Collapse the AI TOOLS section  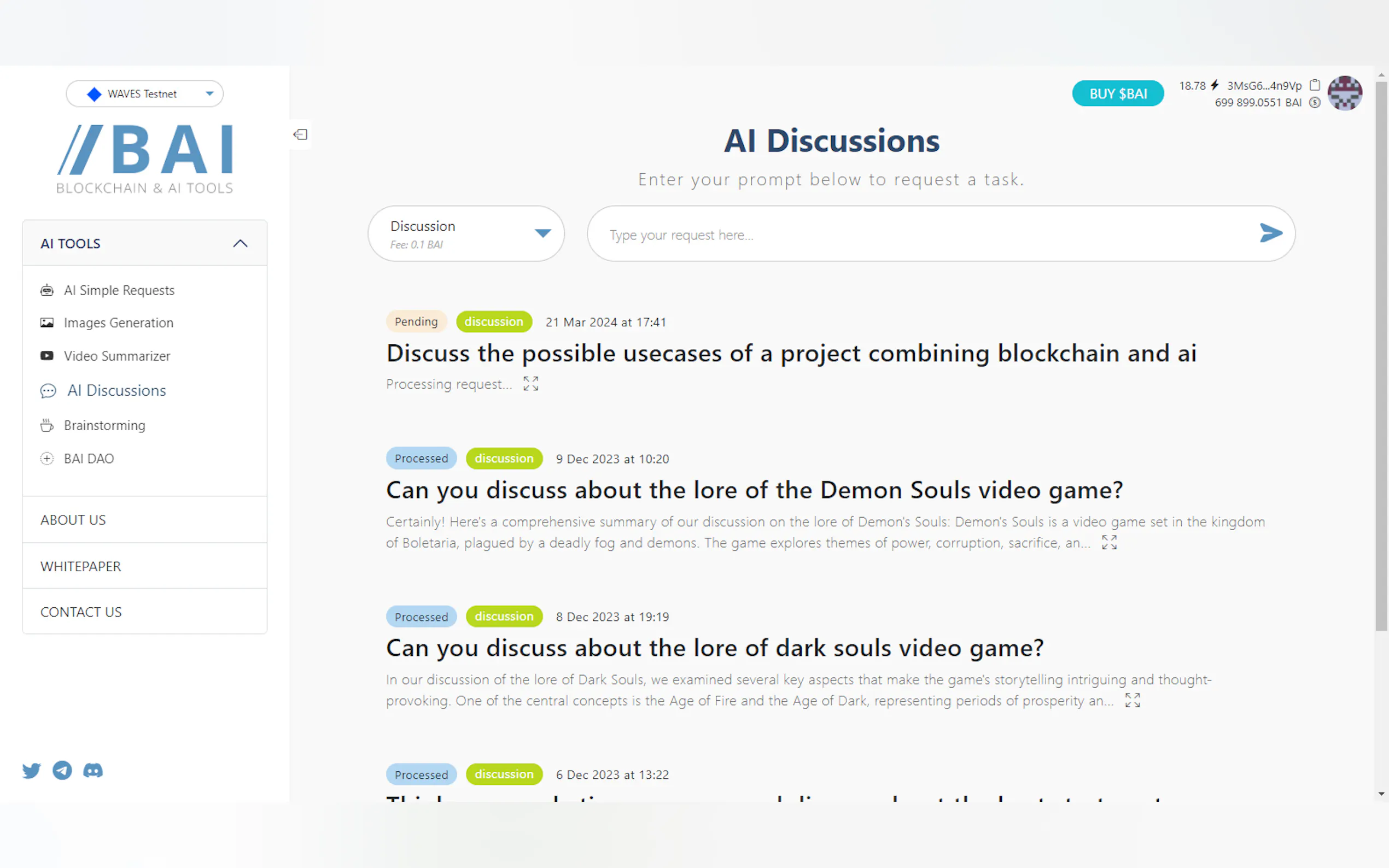[240, 243]
